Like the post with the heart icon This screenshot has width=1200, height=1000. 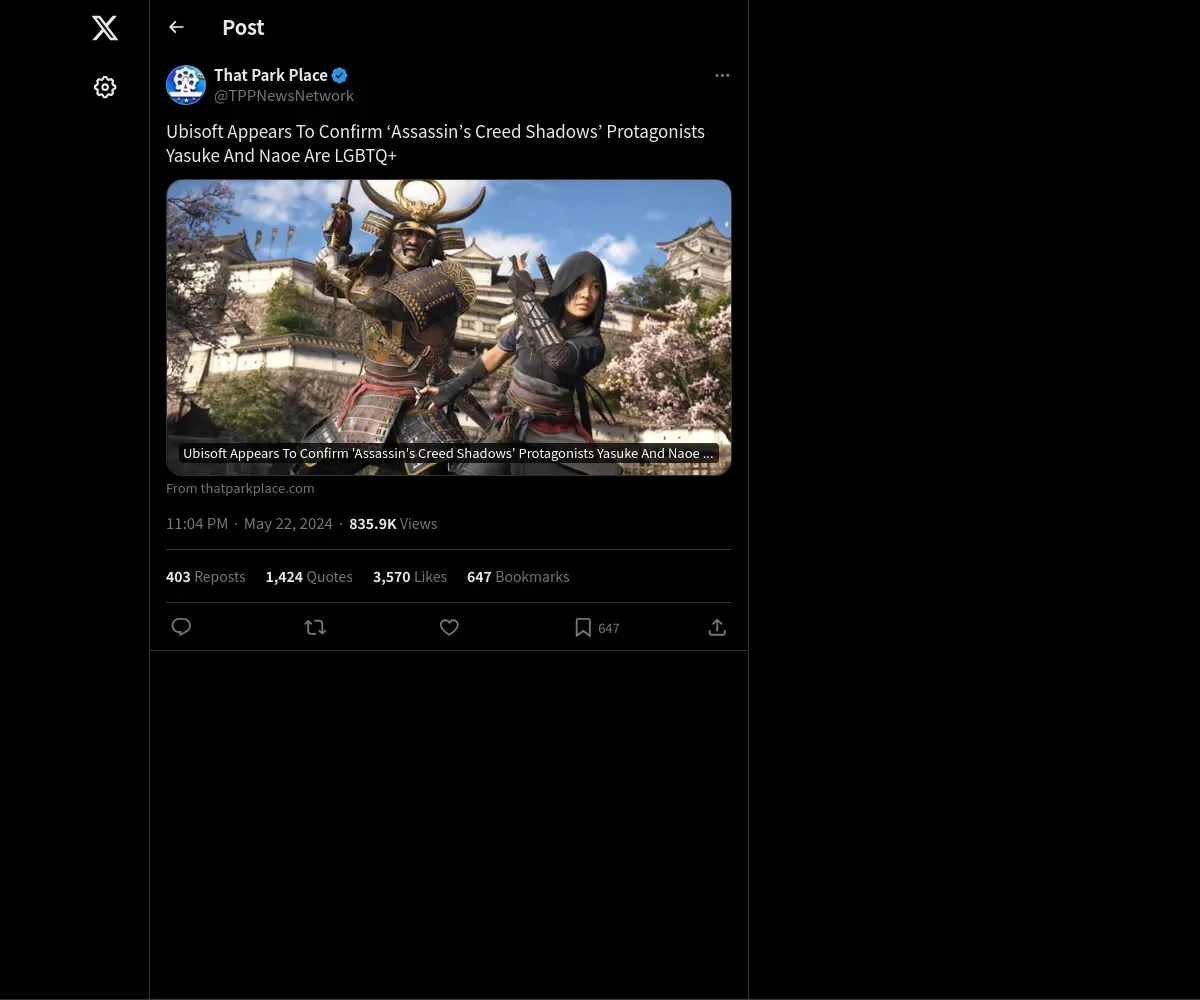[449, 627]
